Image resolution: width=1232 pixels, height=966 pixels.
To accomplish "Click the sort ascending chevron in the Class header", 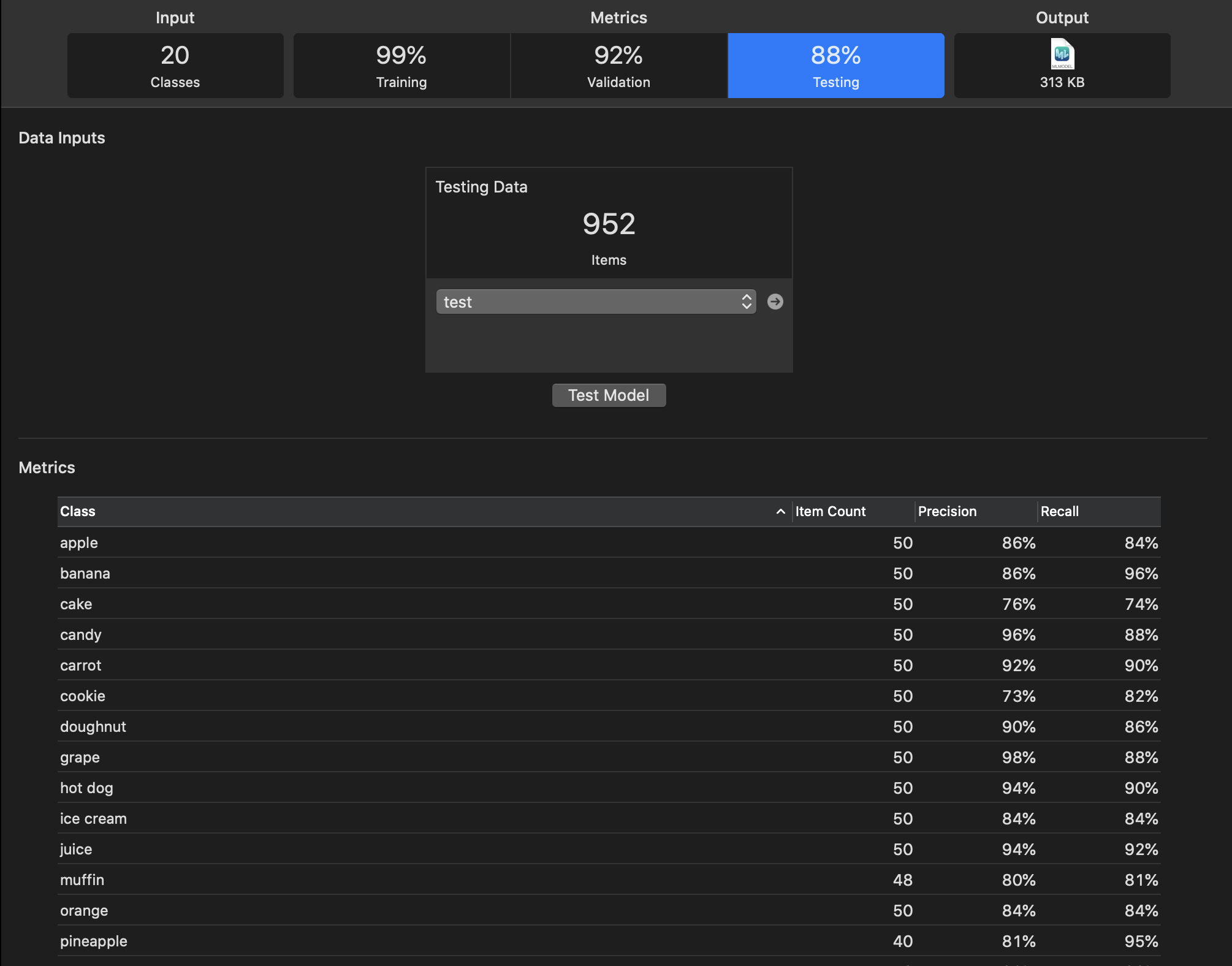I will click(780, 512).
